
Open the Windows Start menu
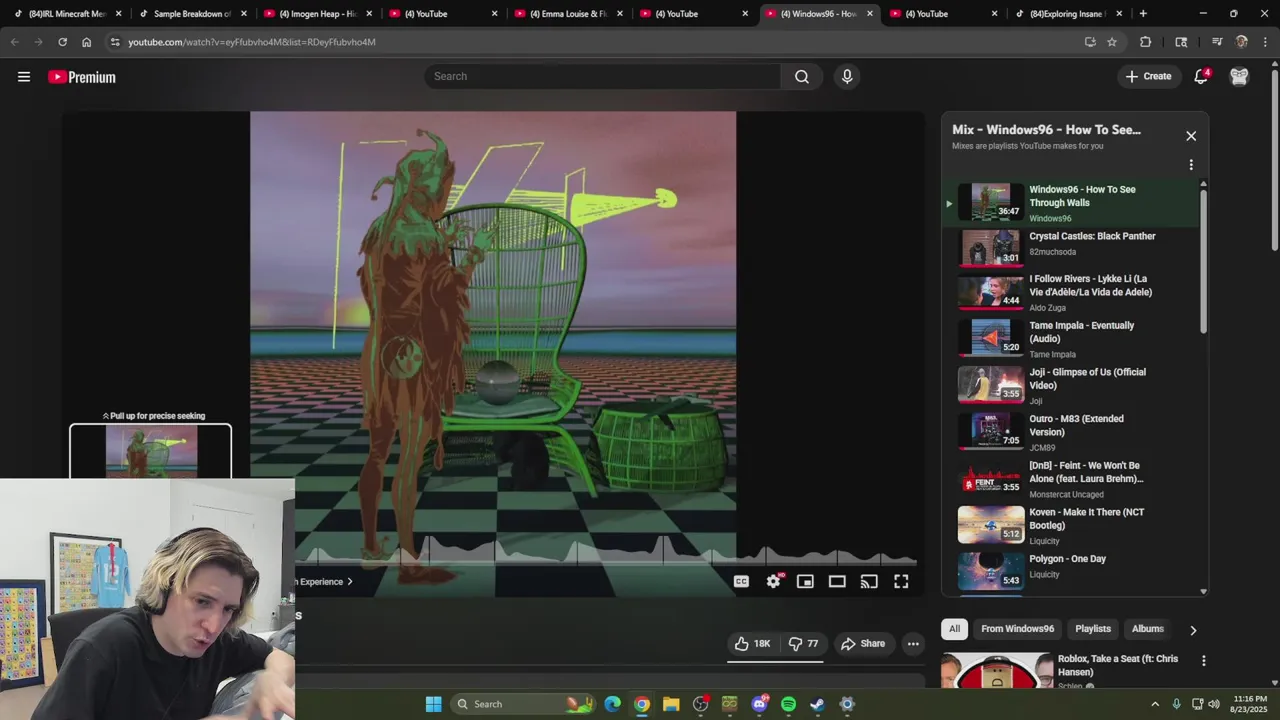[x=433, y=704]
